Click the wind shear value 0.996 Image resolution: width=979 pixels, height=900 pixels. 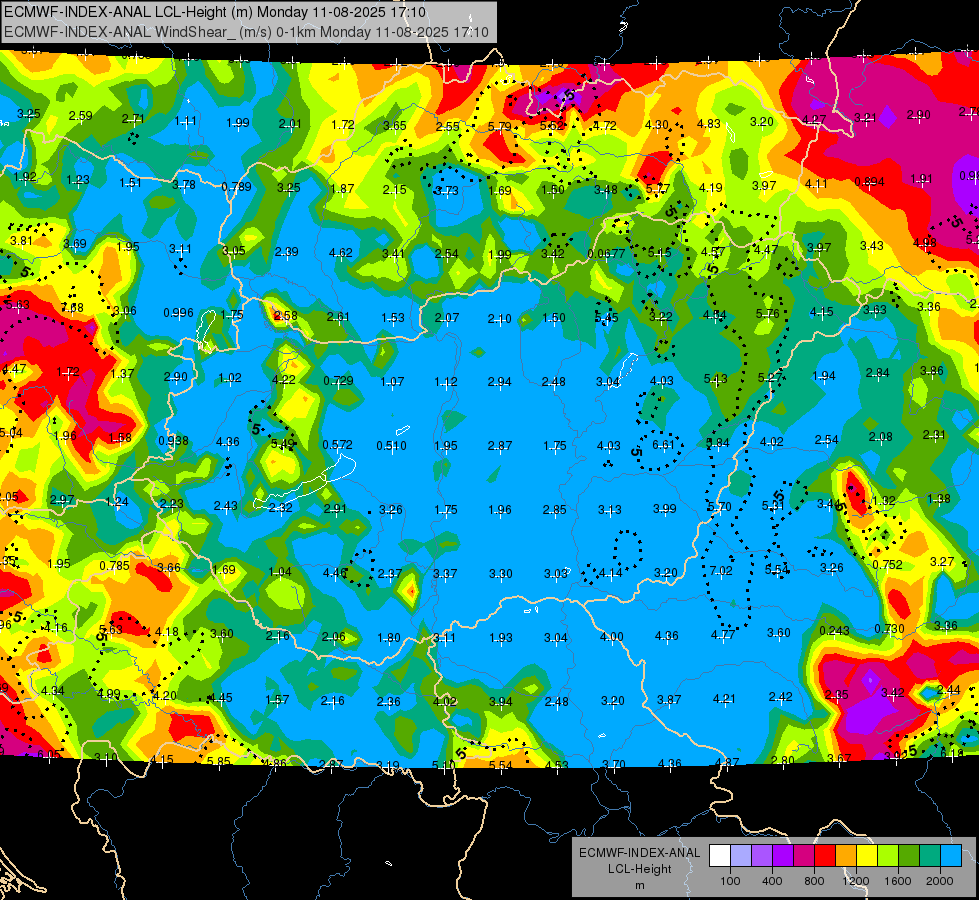pos(179,312)
